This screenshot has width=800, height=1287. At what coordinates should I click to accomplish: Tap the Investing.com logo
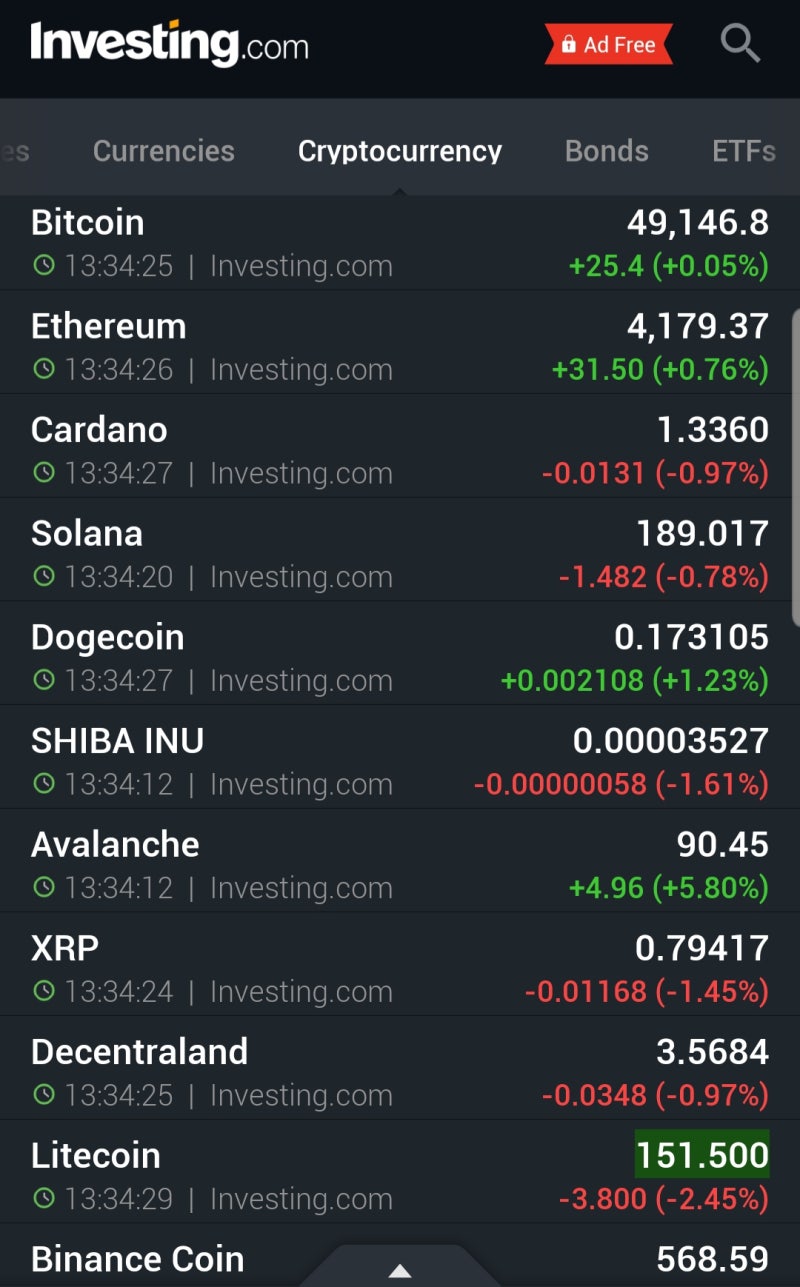pyautogui.click(x=170, y=45)
